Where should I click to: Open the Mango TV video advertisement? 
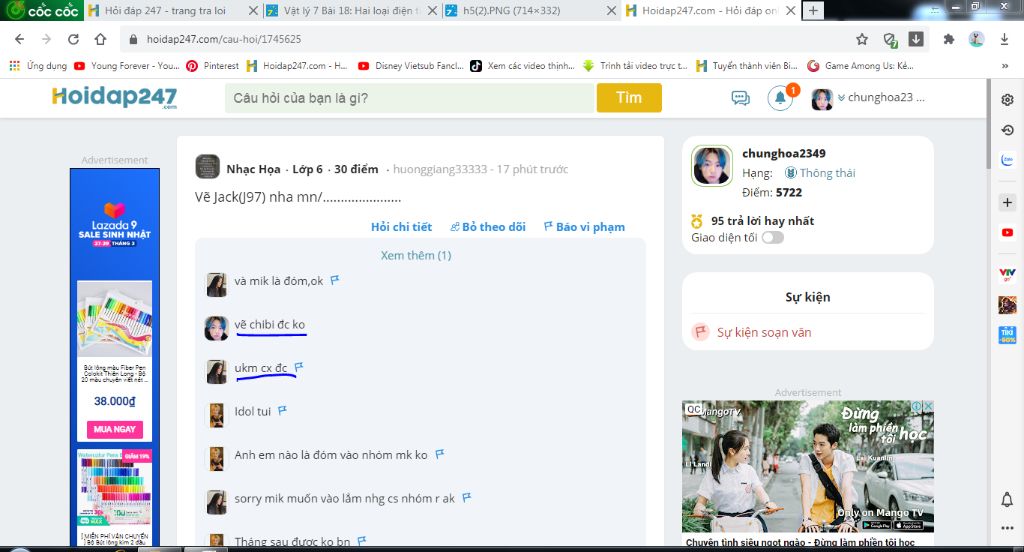[808, 466]
